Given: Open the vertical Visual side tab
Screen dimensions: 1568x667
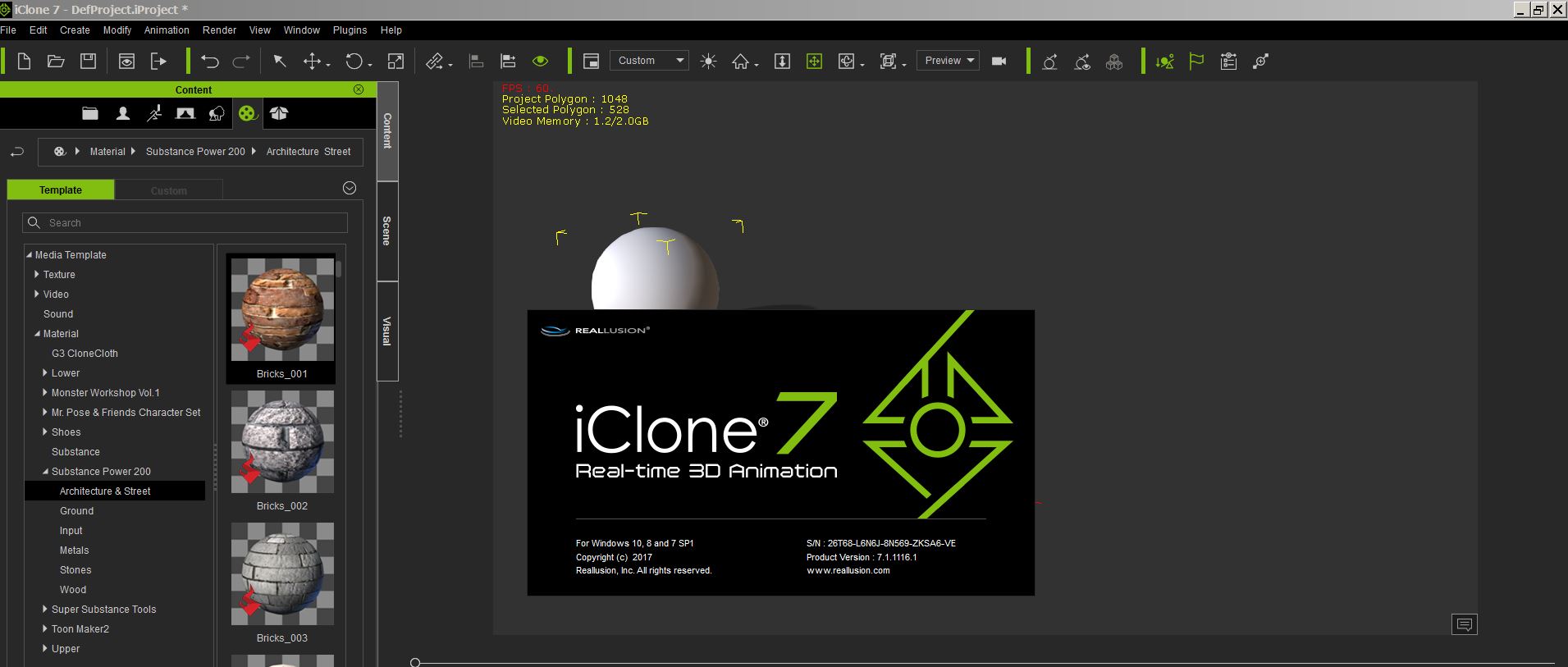Looking at the screenshot, I should tap(387, 331).
